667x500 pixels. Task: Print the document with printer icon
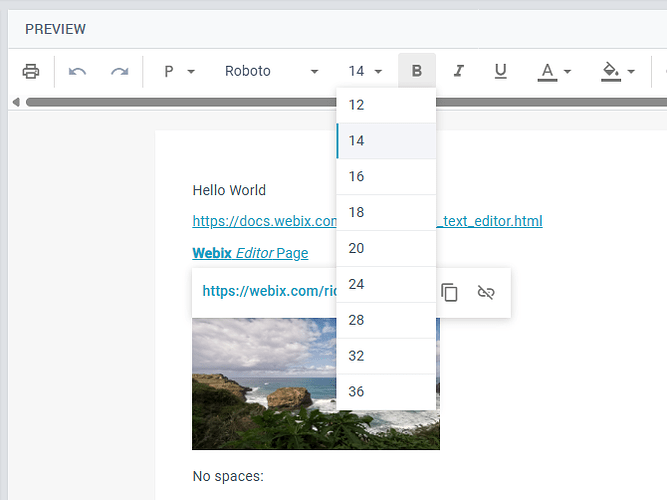click(x=31, y=71)
